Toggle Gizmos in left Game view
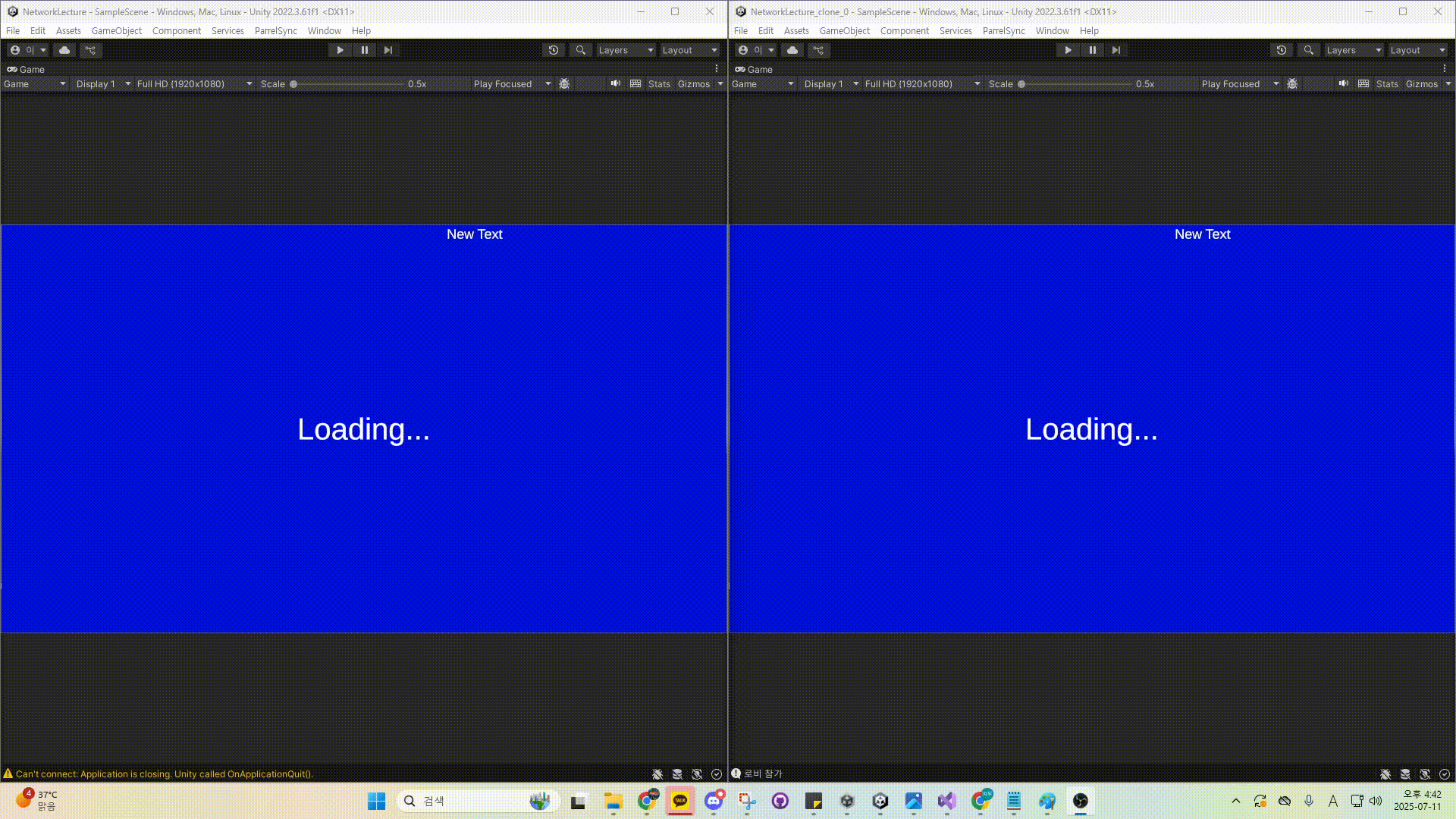1456x819 pixels. click(693, 84)
